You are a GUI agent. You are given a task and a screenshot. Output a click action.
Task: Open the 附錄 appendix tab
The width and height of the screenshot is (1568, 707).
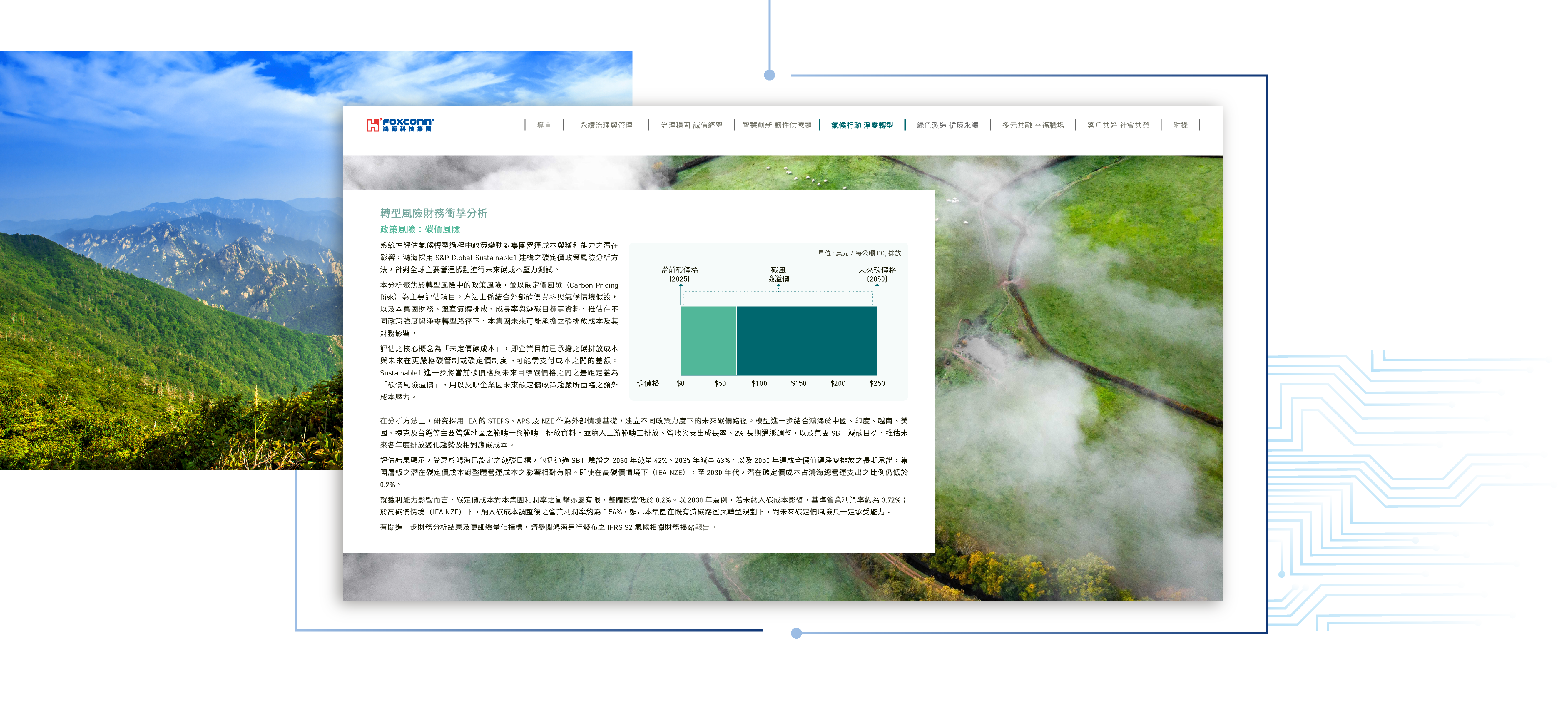pyautogui.click(x=1180, y=126)
